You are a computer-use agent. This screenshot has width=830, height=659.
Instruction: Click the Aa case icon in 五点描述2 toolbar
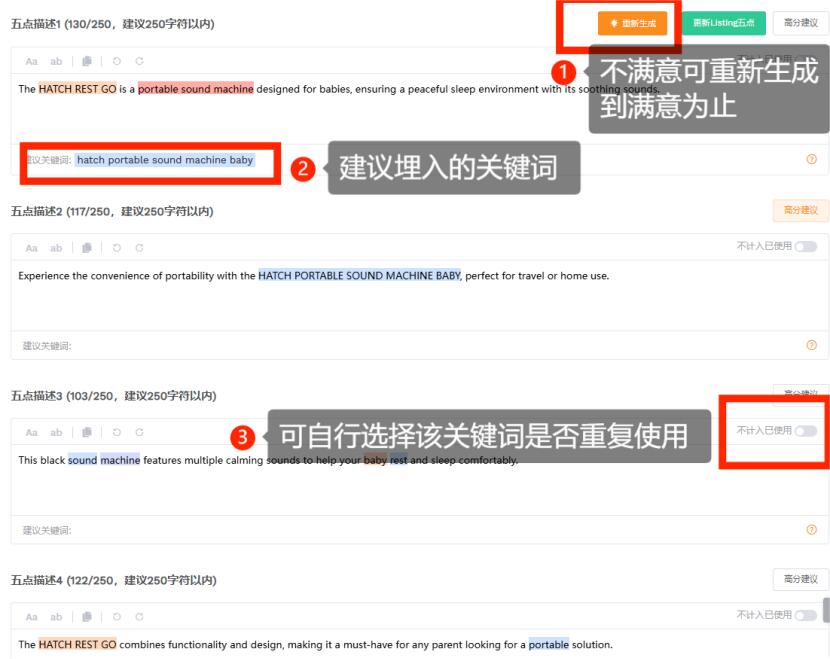pos(31,248)
